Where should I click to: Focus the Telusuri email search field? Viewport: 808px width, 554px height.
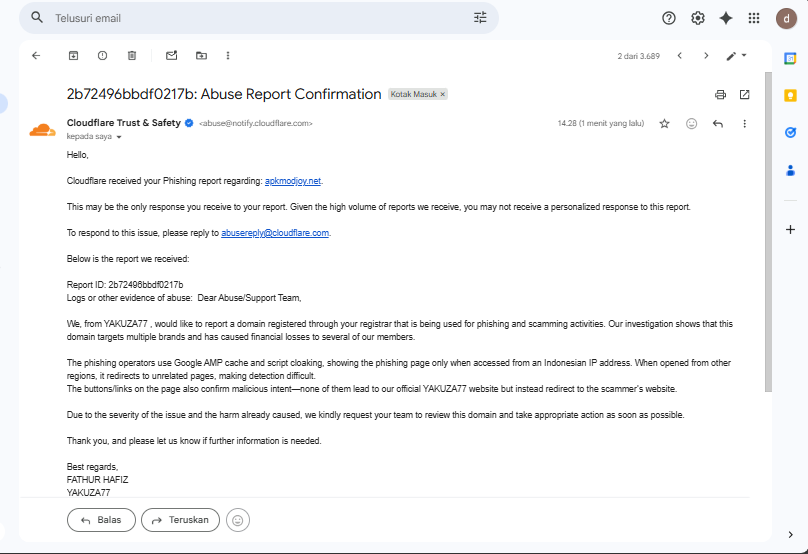[x=258, y=18]
